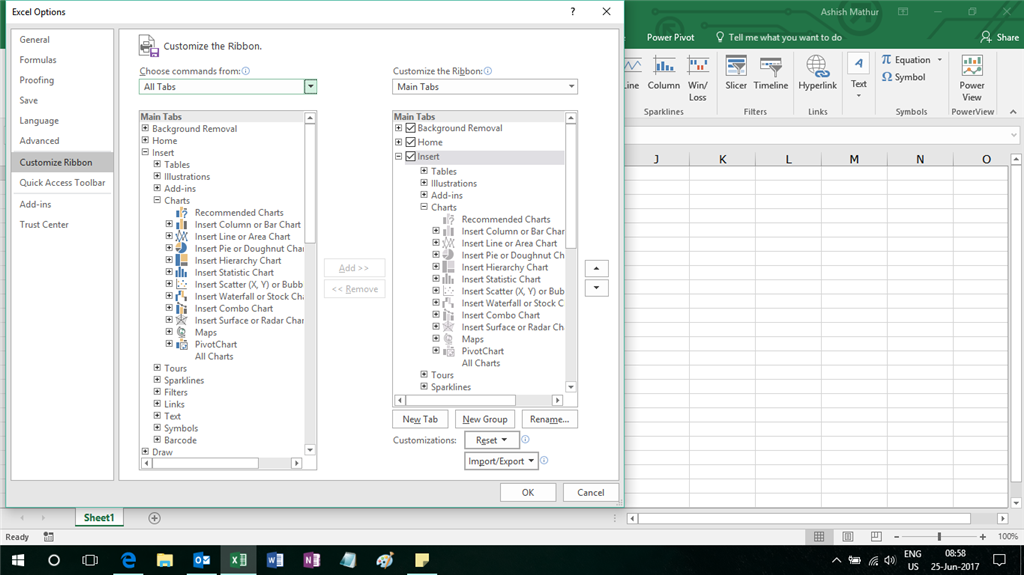Viewport: 1024px width, 575px height.
Task: Select the Formulas options category
Action: [x=38, y=59]
